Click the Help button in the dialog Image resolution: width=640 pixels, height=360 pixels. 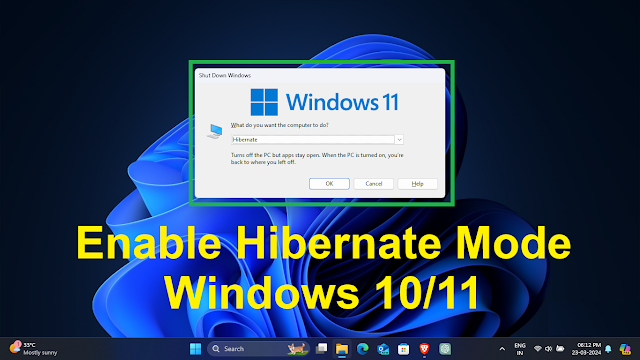point(418,184)
